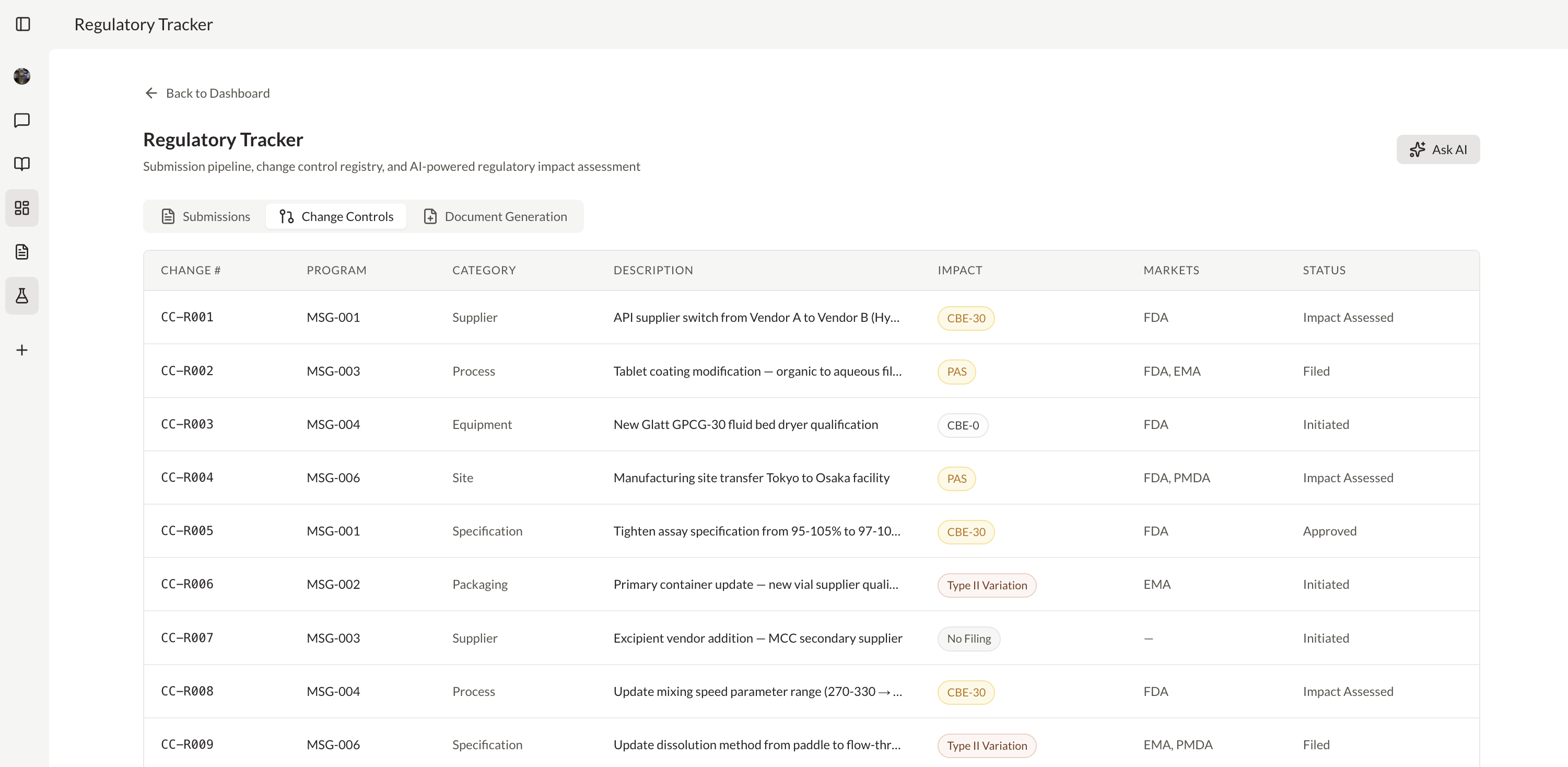
Task: Select the Update mixing speed description
Action: point(757,692)
